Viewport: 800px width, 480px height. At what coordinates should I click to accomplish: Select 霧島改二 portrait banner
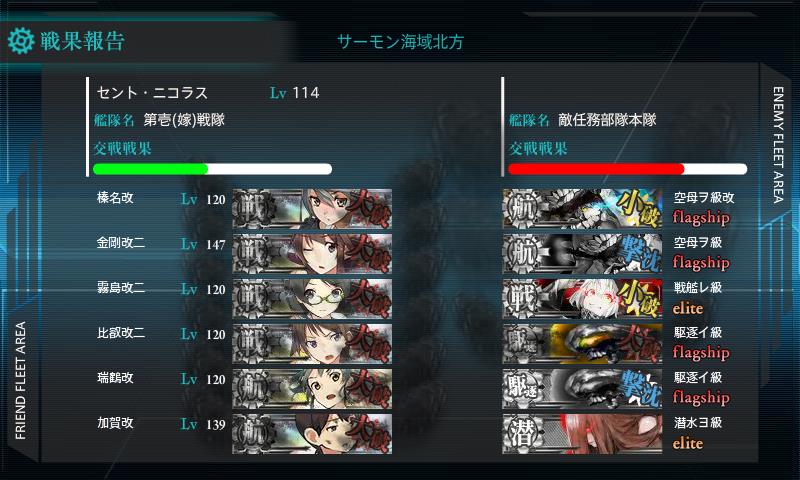[312, 298]
